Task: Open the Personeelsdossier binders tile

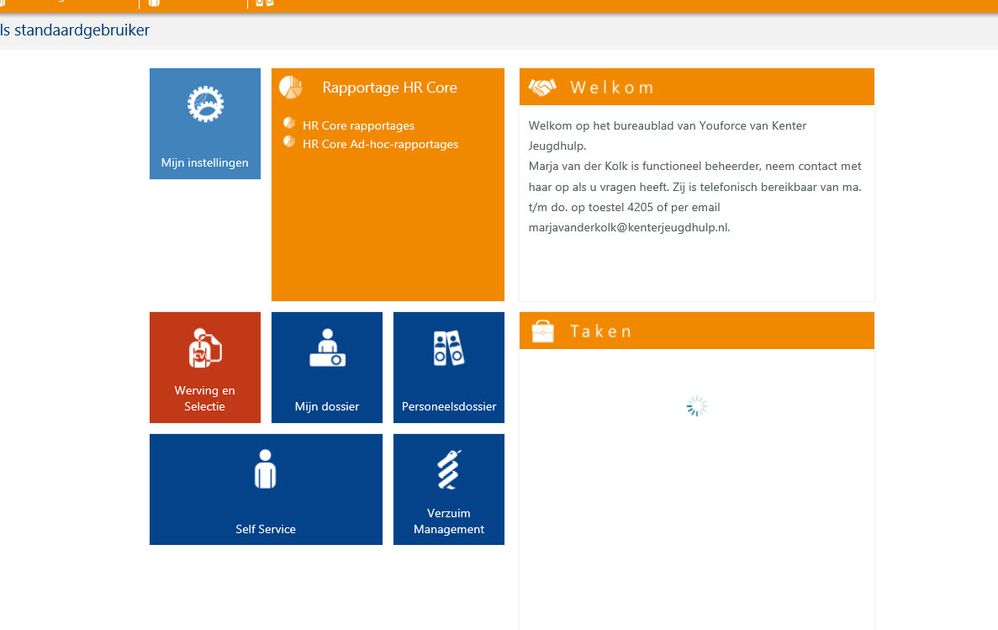Action: pos(449,367)
